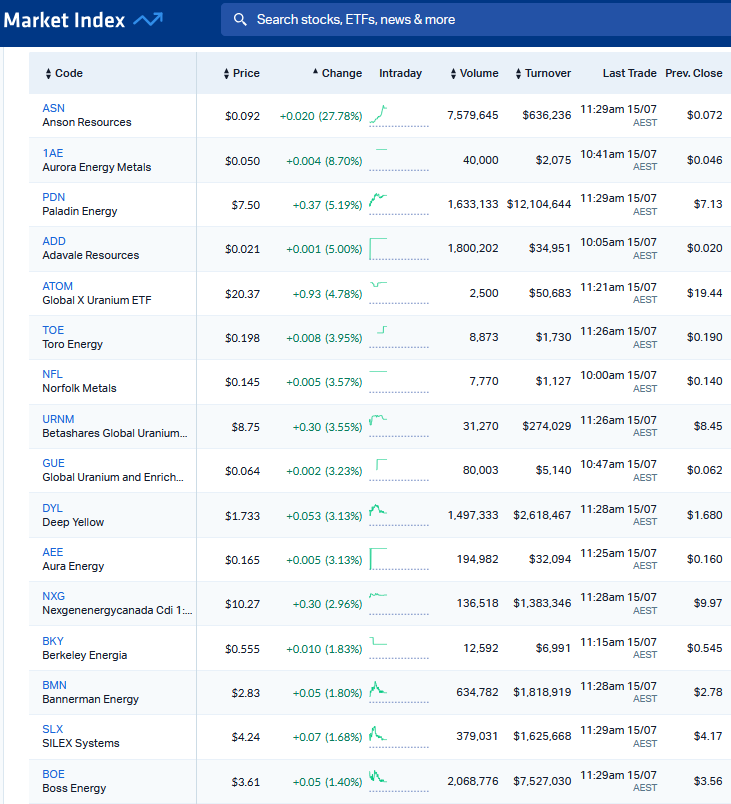Click the 2,068,776 volume for Boss Energy
Image resolution: width=731 pixels, height=804 pixels.
tap(473, 781)
